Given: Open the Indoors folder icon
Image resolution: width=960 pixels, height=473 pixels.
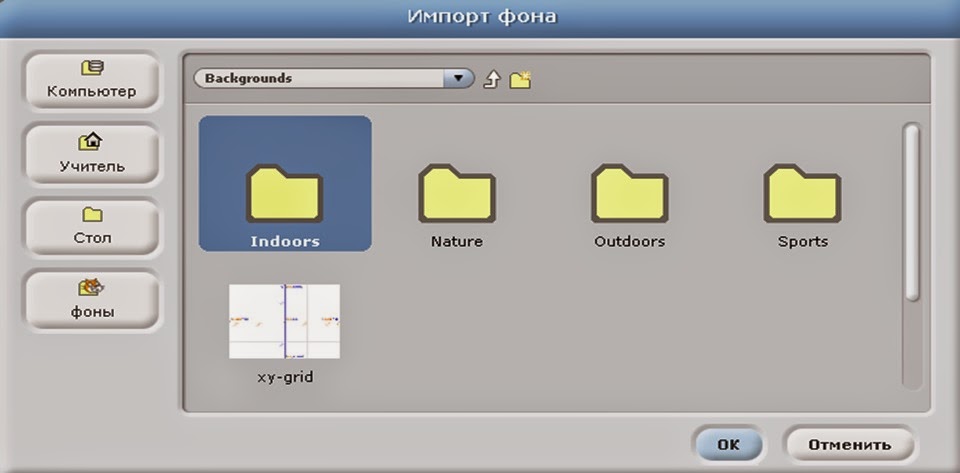Looking at the screenshot, I should (x=285, y=193).
